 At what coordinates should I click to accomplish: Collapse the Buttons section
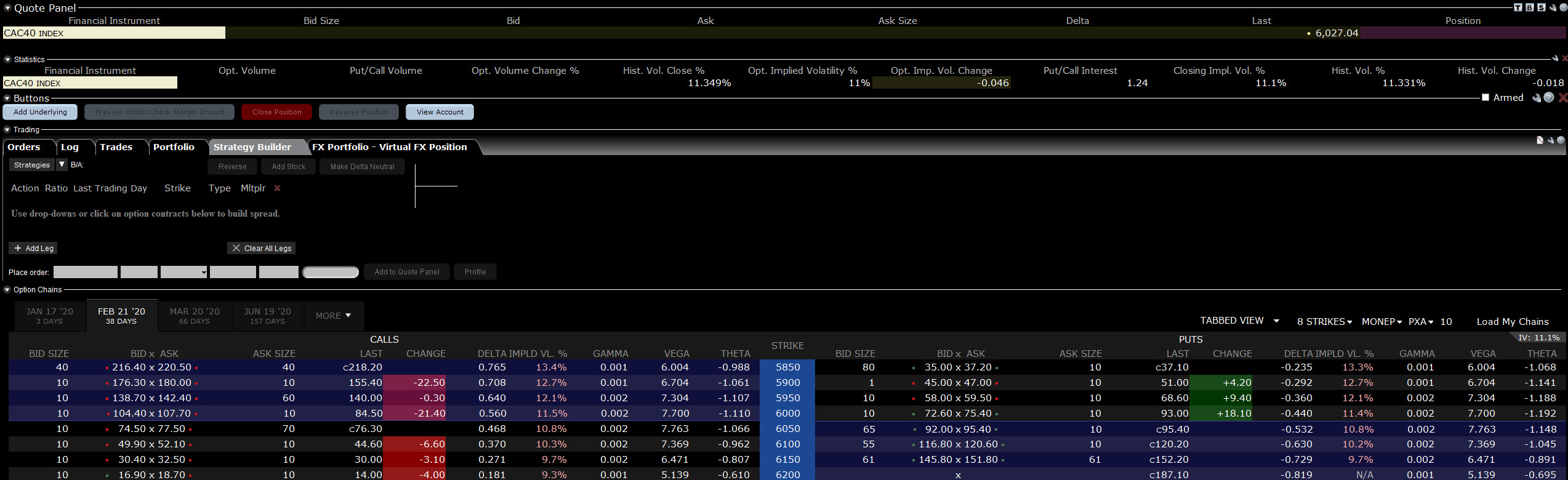tap(7, 98)
